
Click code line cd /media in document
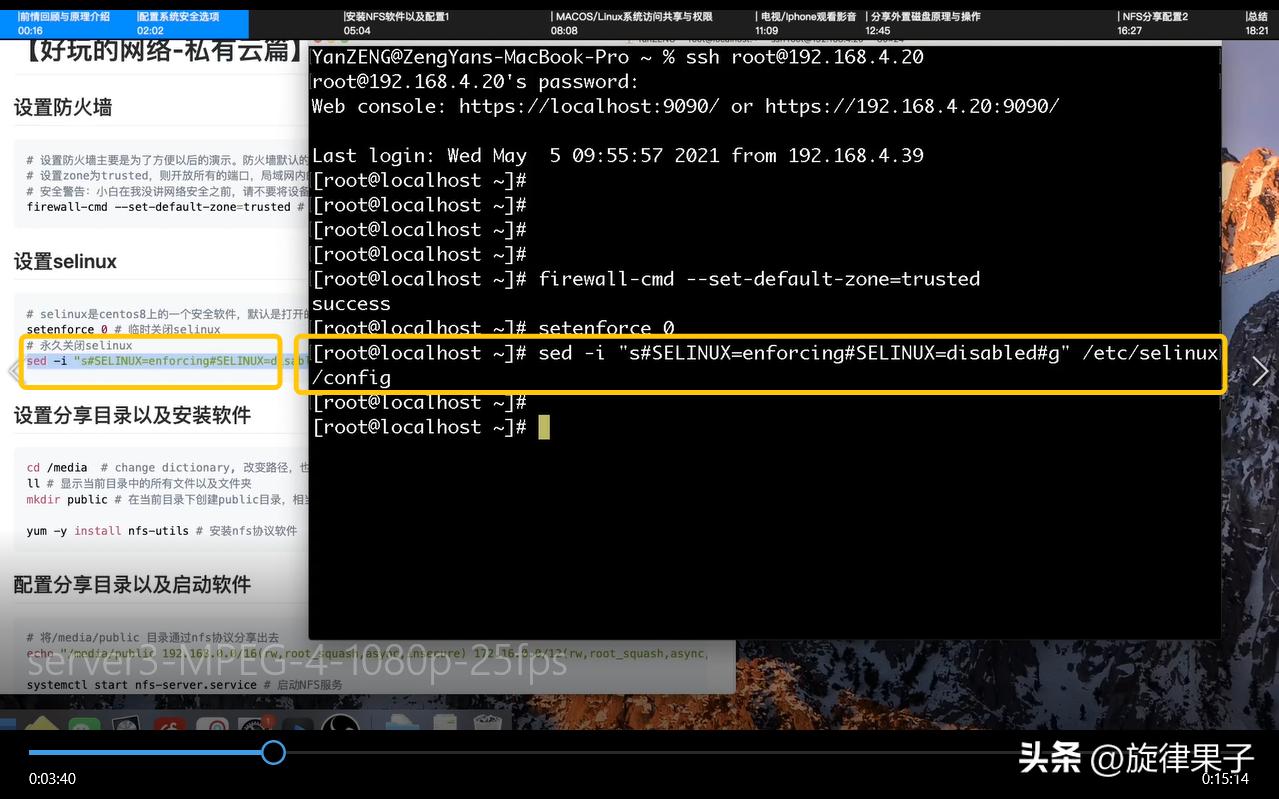pos(167,467)
